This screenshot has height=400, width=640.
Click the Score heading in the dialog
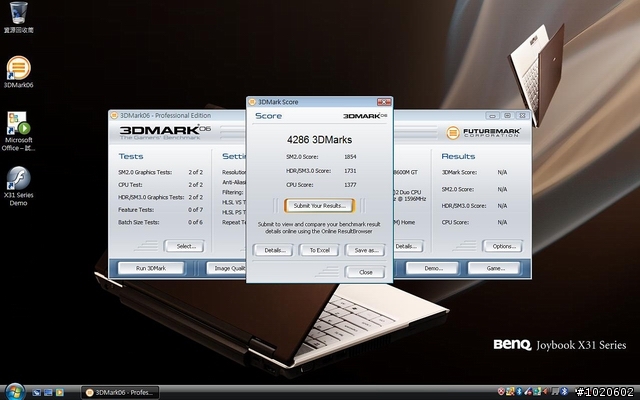tap(269, 116)
